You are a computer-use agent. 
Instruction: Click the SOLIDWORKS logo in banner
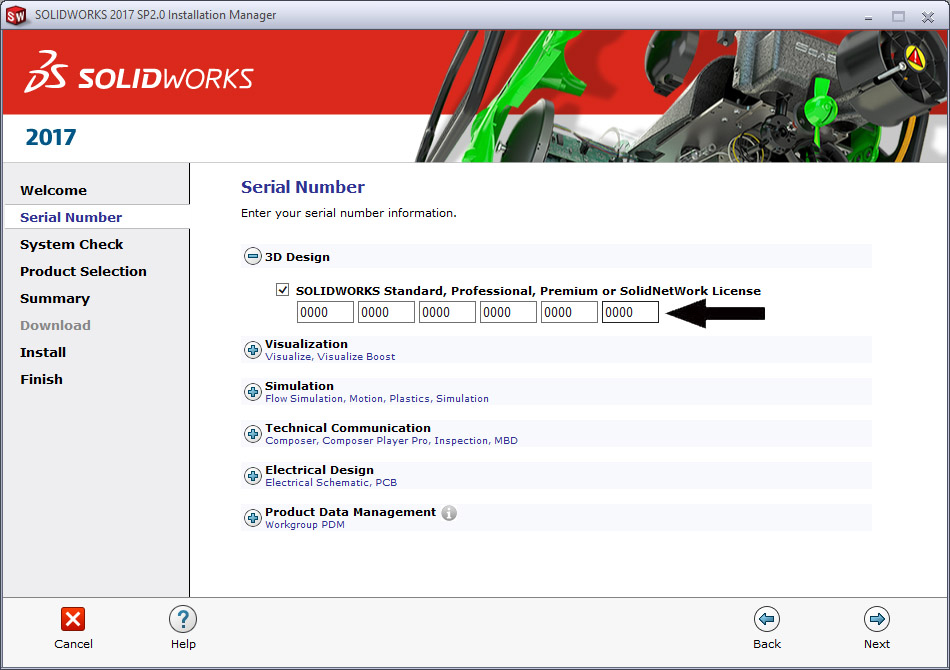click(139, 73)
